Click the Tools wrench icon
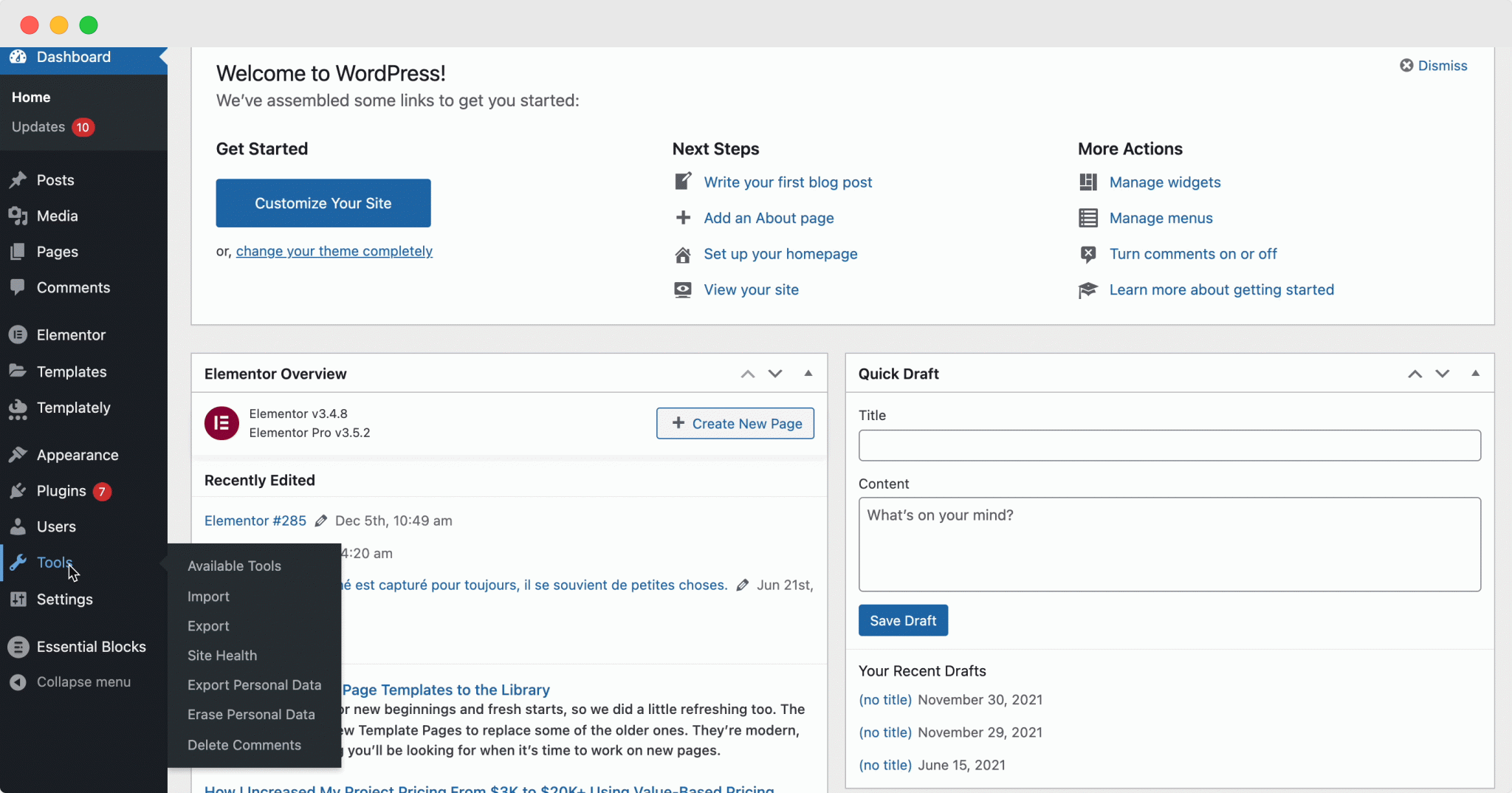 [18, 563]
